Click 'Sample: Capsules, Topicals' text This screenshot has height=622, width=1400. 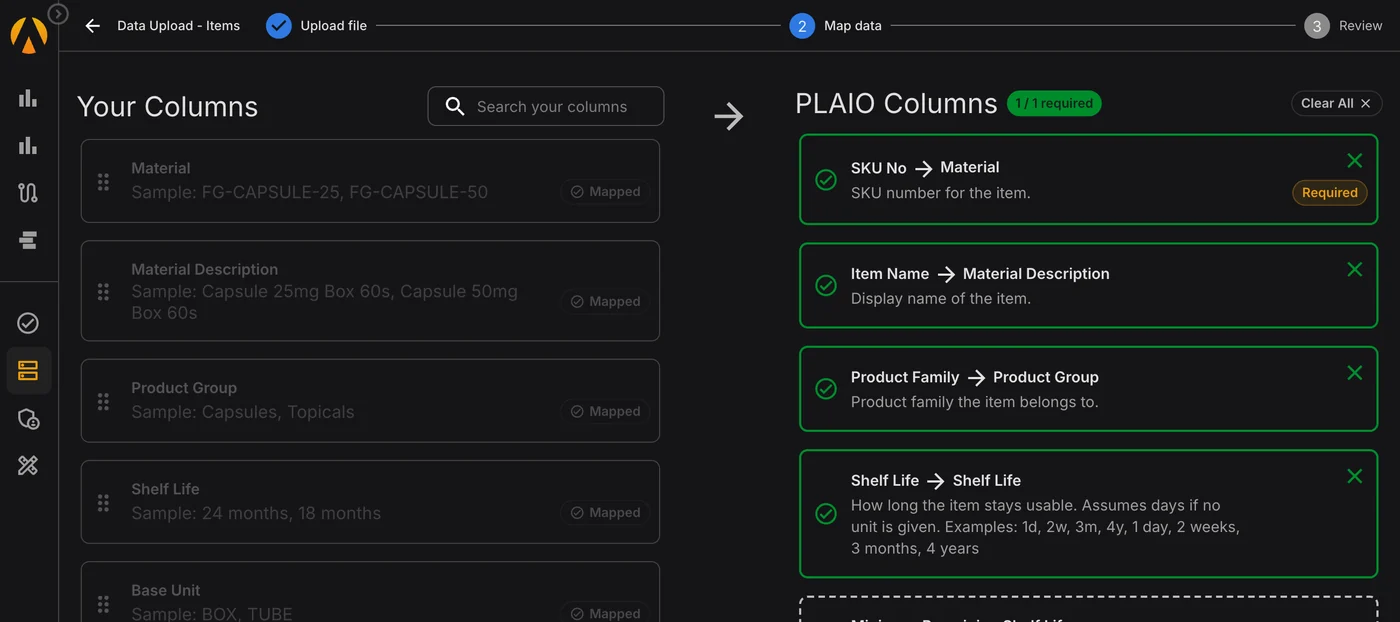click(x=243, y=412)
